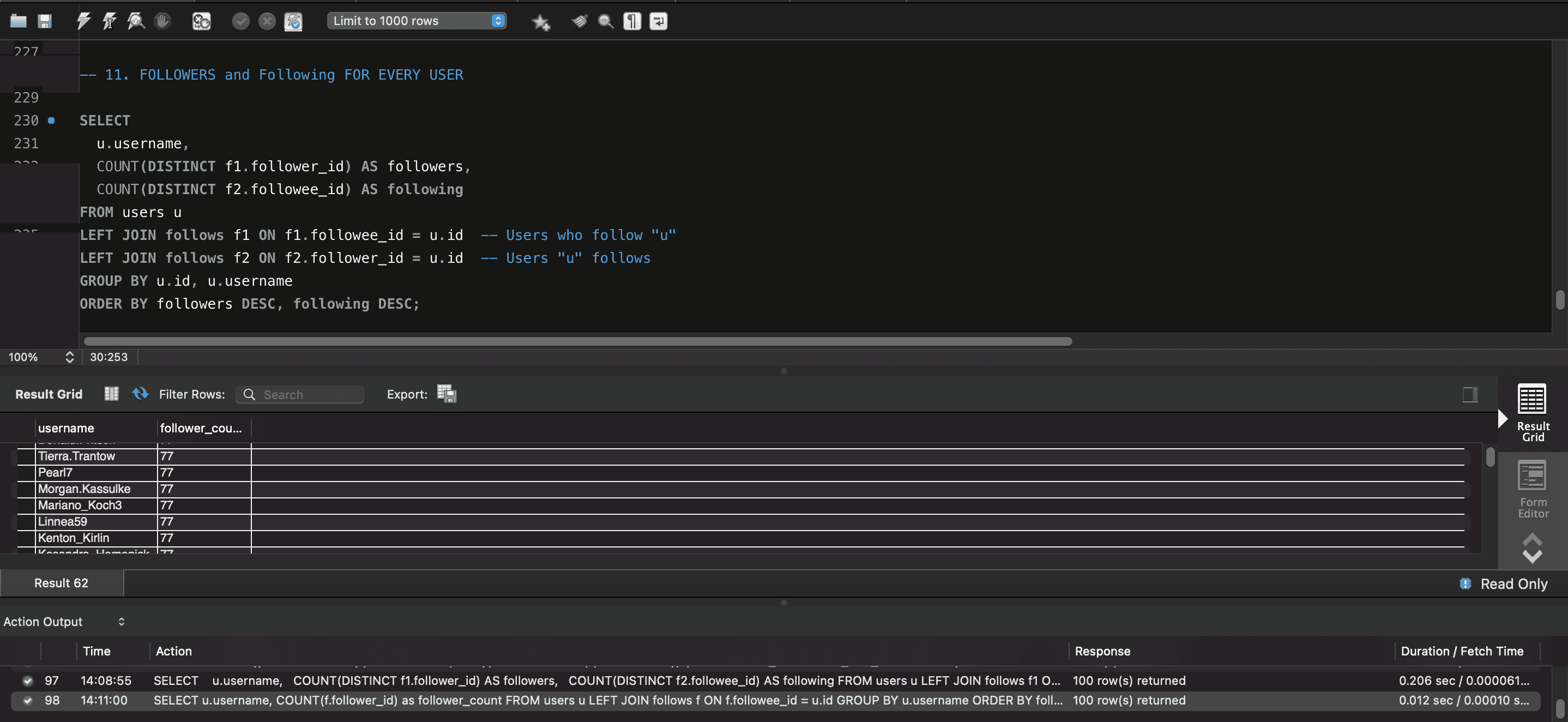1568x722 pixels.
Task: Open a SQL script file icon
Action: [18, 21]
